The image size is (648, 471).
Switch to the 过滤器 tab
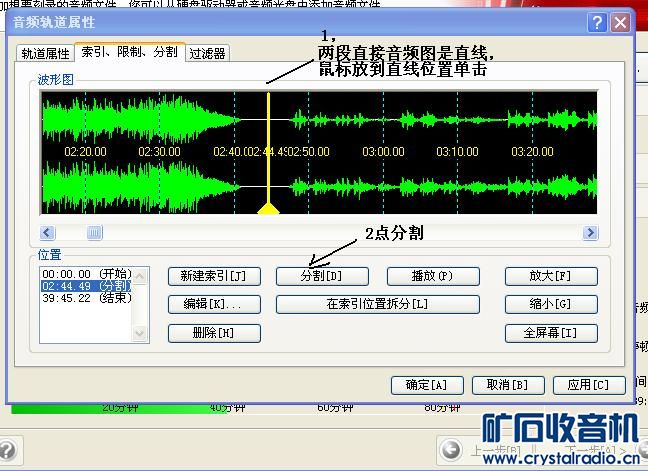coord(207,53)
